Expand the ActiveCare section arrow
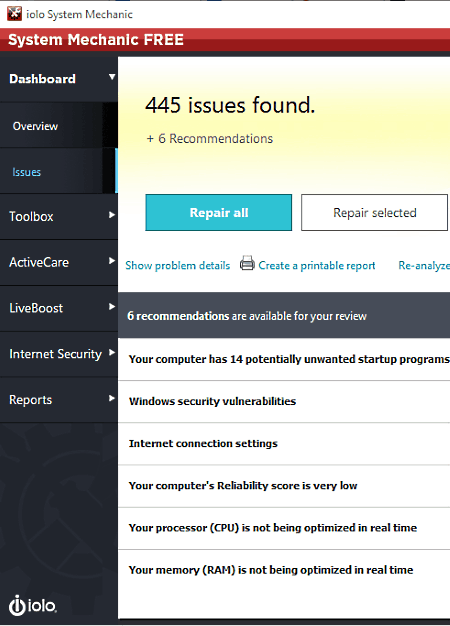The width and height of the screenshot is (450, 626). [x=112, y=261]
